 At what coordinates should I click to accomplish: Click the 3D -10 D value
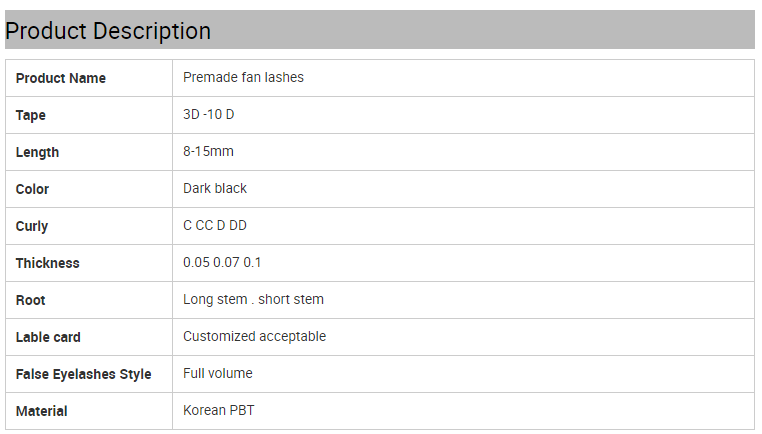pos(208,114)
